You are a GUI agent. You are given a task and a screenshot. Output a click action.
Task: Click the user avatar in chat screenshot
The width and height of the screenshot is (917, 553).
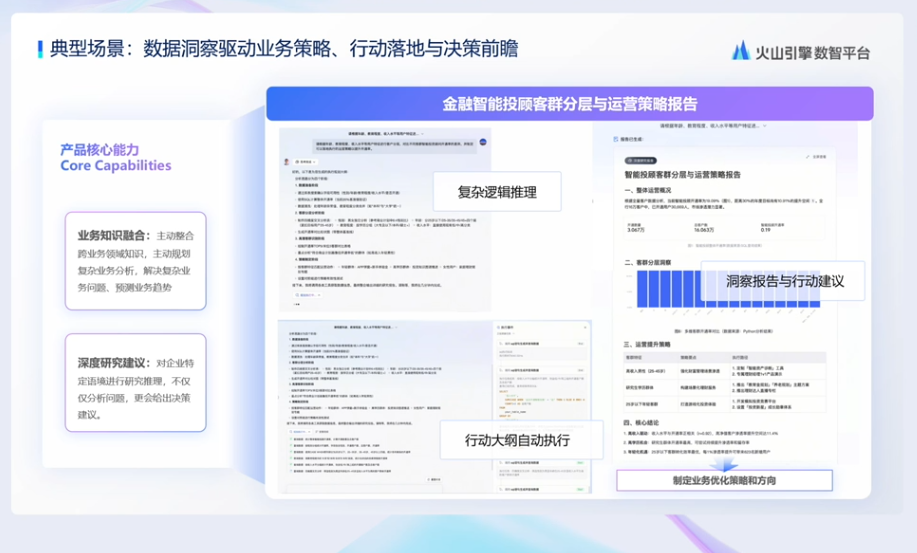tap(483, 142)
